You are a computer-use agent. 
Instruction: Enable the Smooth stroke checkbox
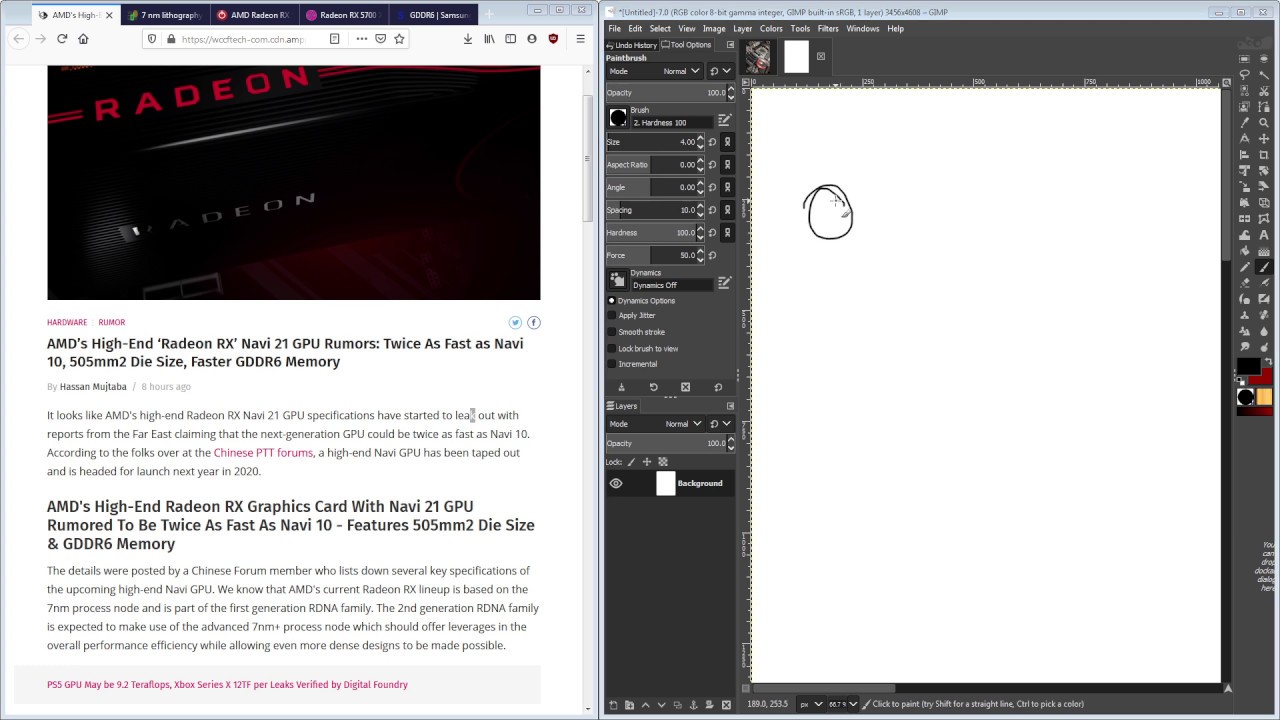pos(612,332)
